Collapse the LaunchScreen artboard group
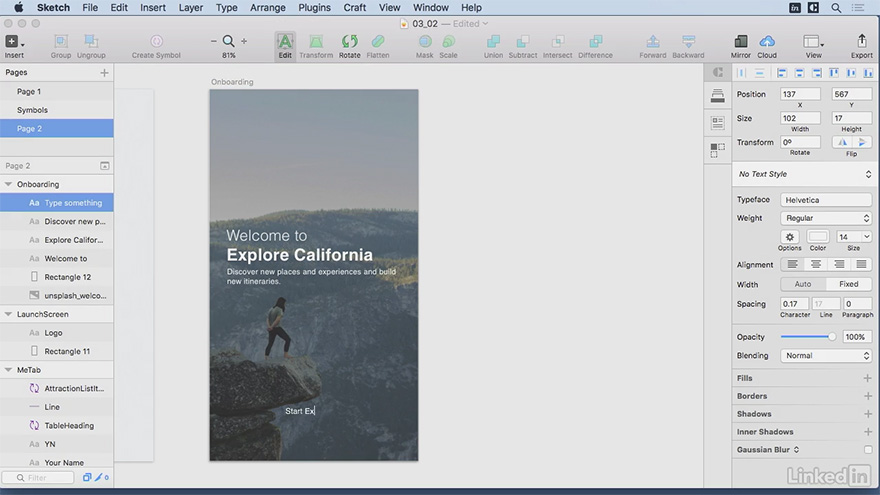 pos(8,314)
